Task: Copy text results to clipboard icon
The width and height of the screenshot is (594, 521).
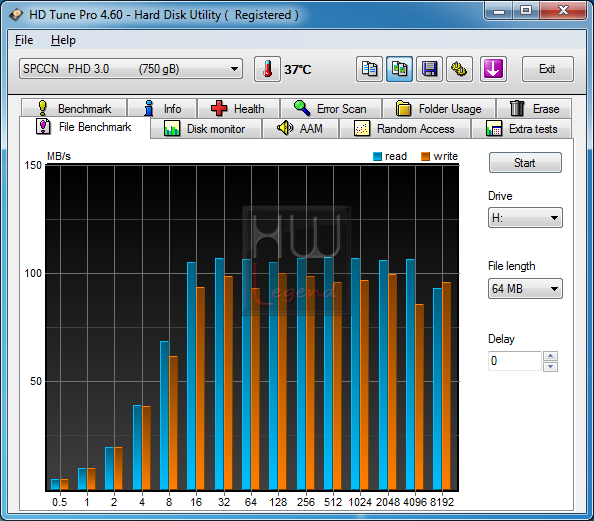Action: [x=369, y=69]
